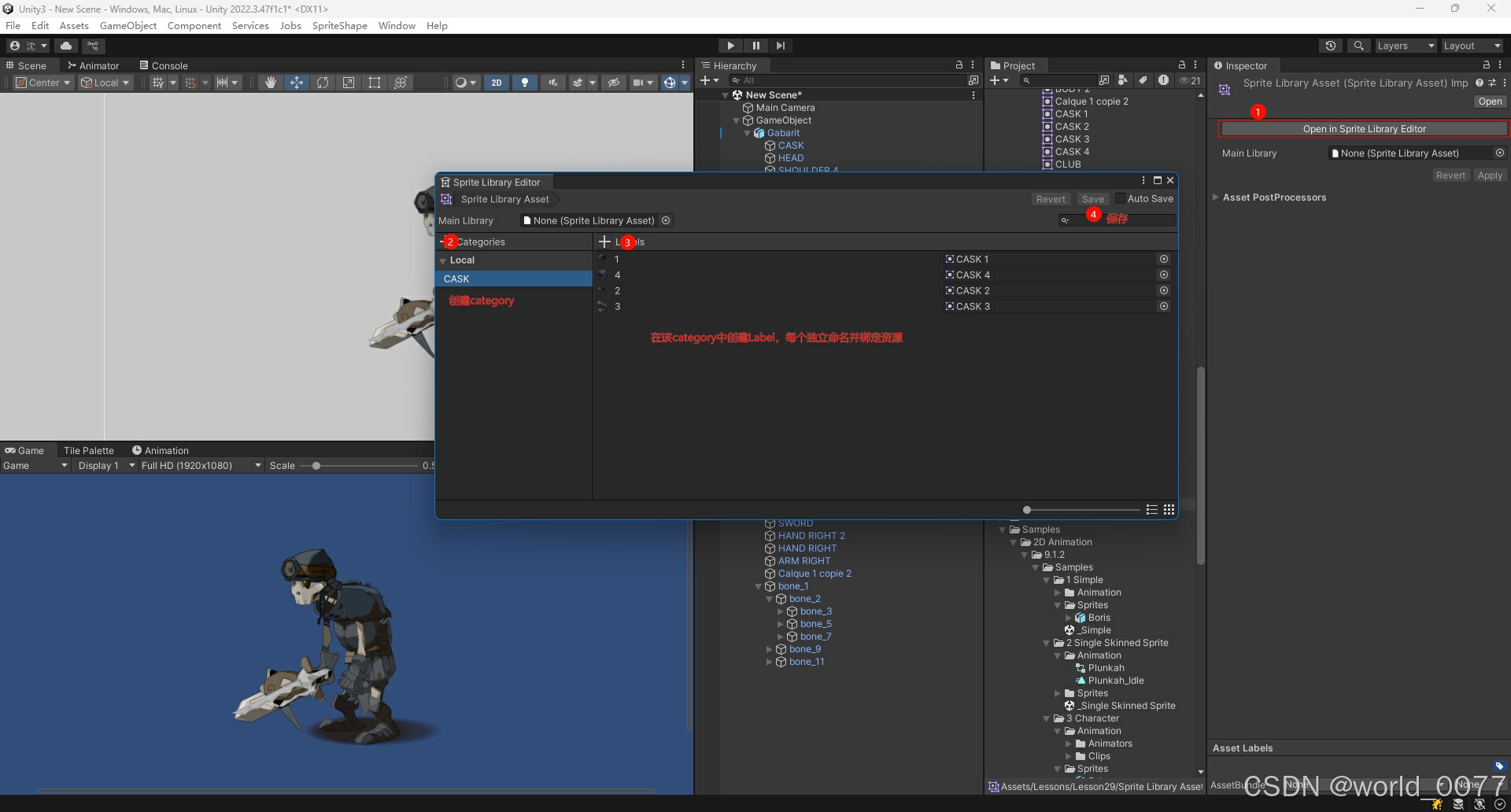Screen dimensions: 1511x812
Task: Open the Layers dropdown
Action: click(1405, 45)
